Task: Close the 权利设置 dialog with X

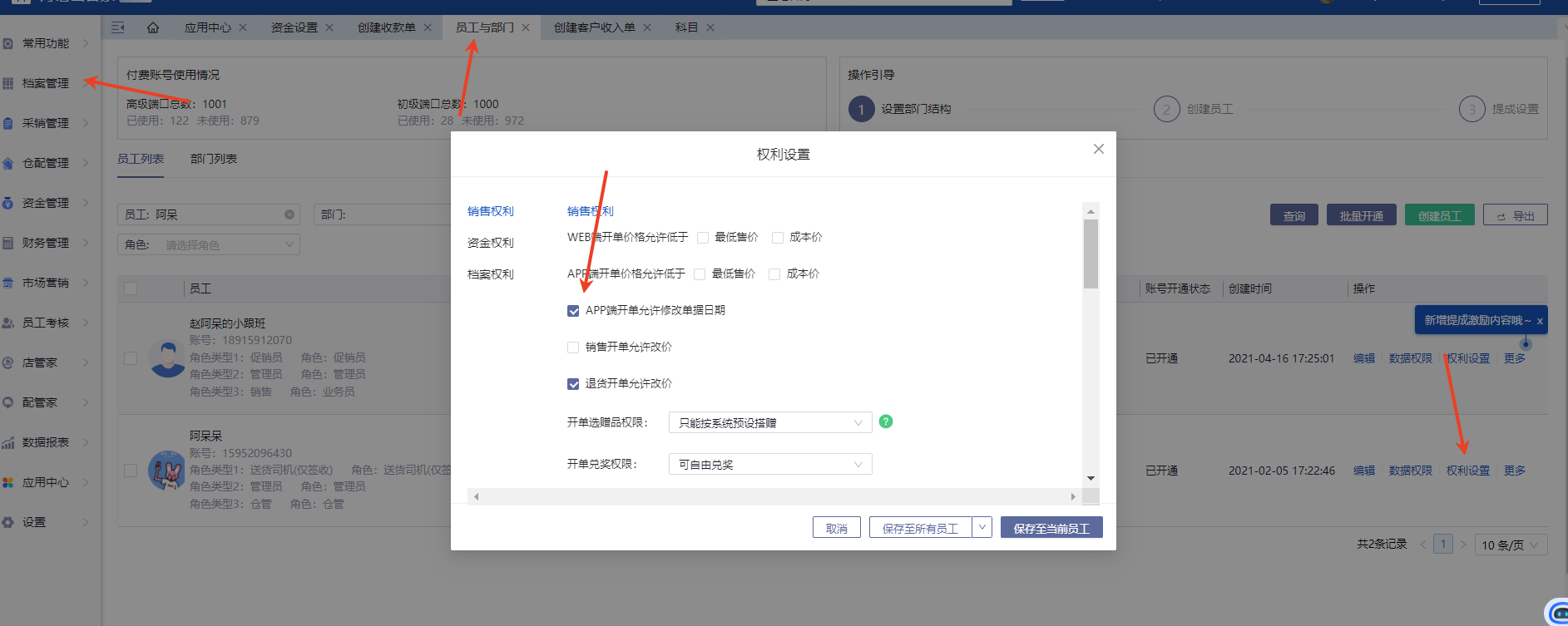Action: coord(1098,149)
